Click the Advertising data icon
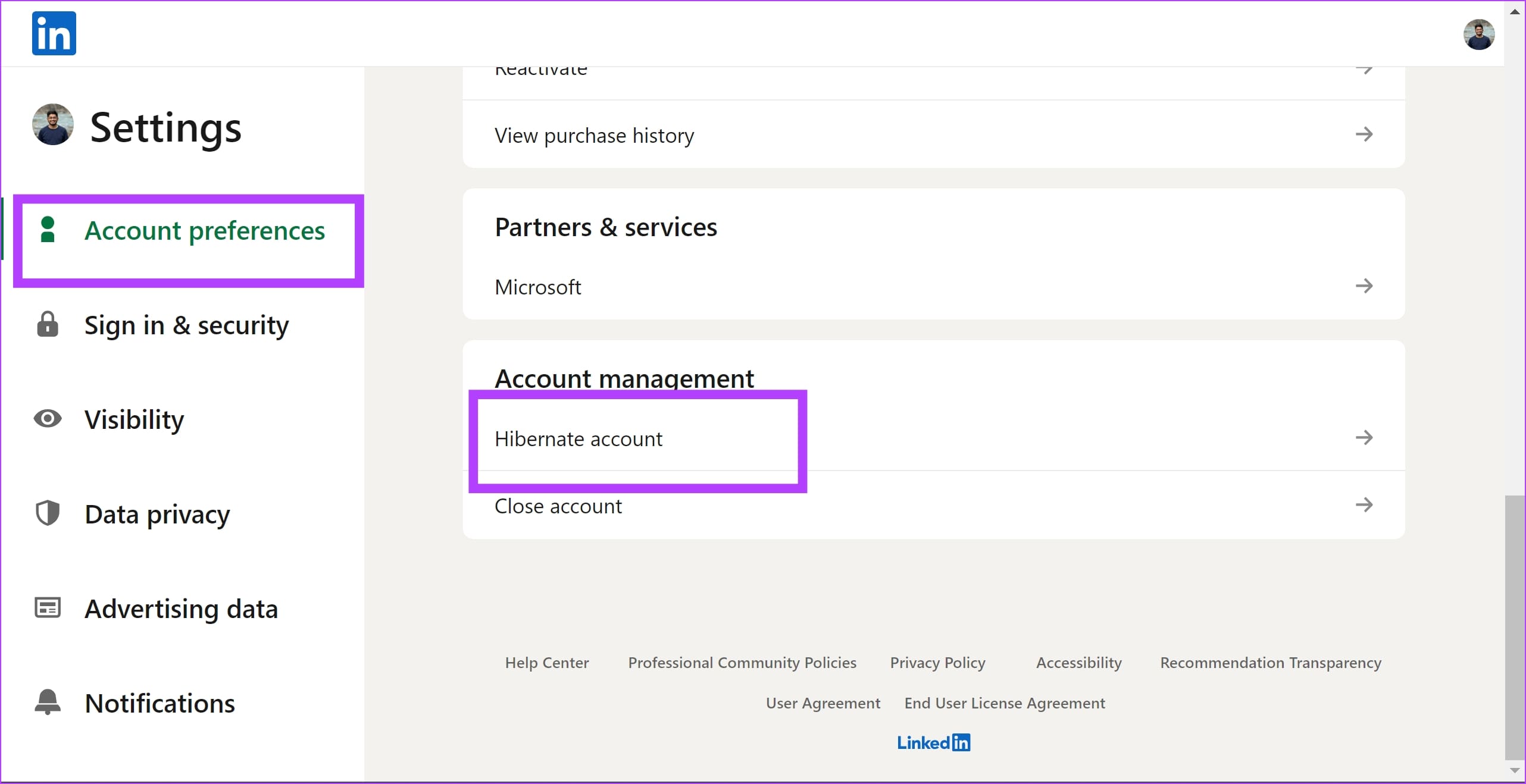 47,607
